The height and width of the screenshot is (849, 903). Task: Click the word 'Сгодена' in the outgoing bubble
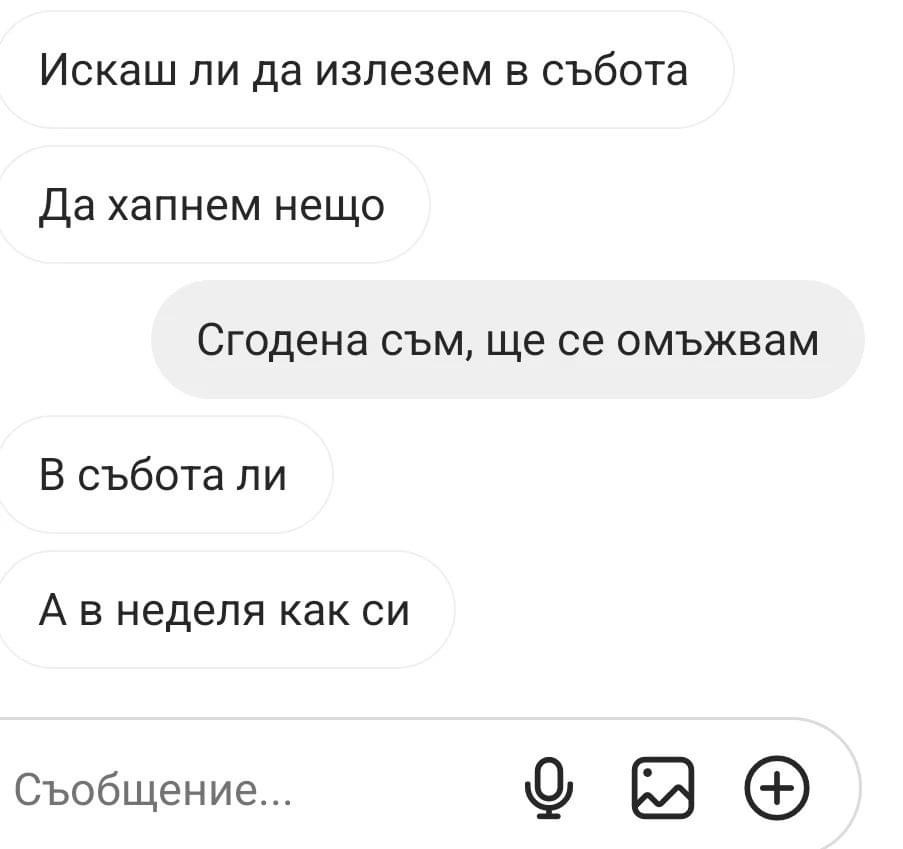coord(282,340)
